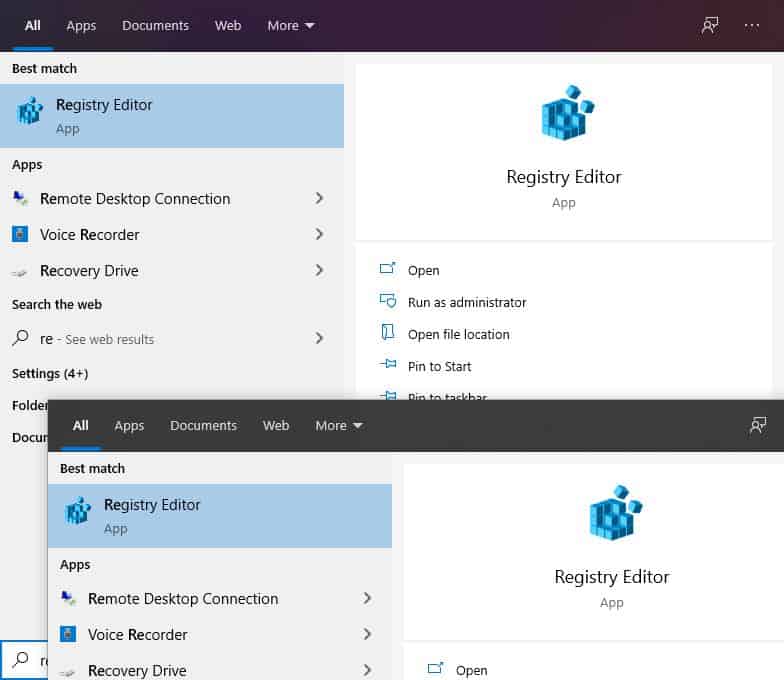
Task: Click large Registry Editor icon in upper preview pane
Action: 567,113
